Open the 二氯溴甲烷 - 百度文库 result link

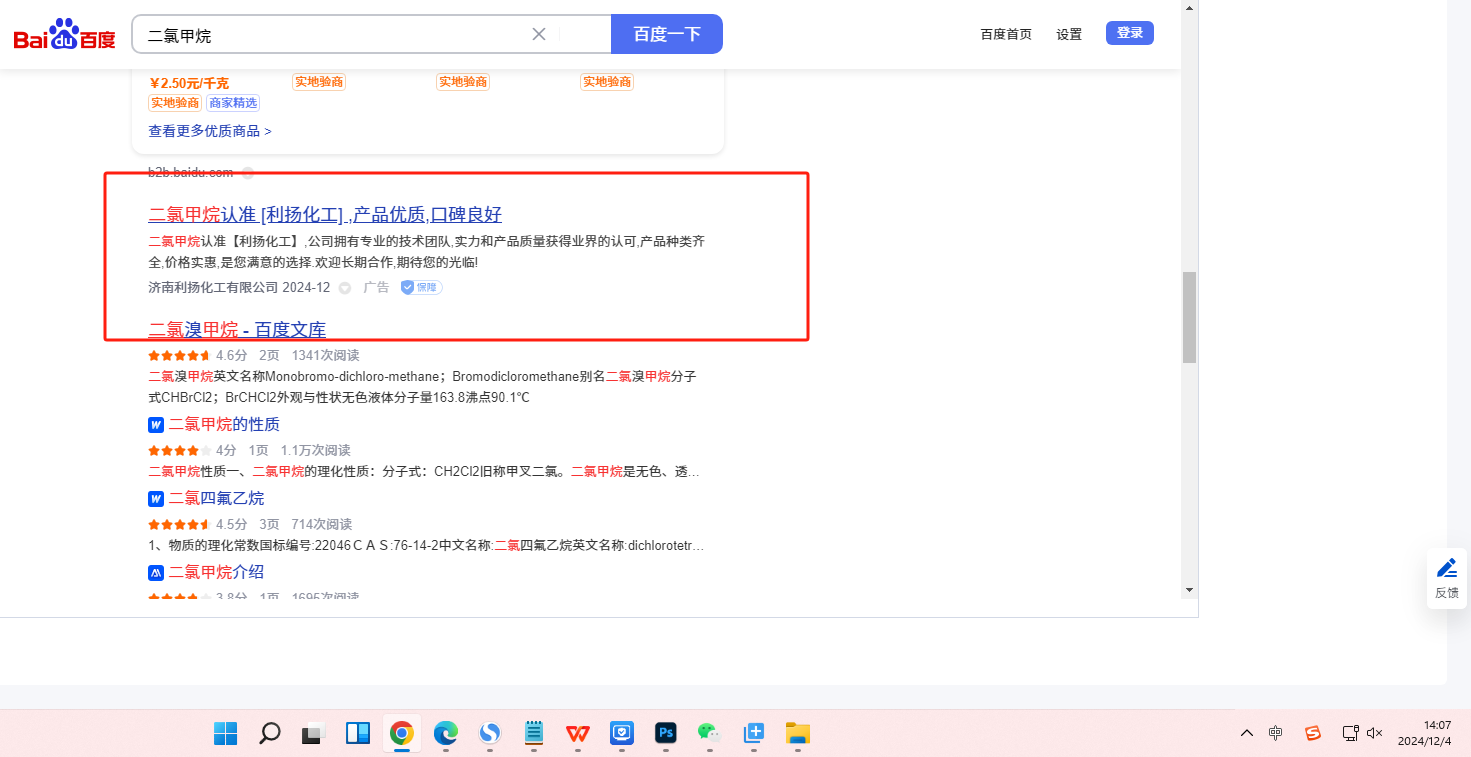click(x=237, y=330)
